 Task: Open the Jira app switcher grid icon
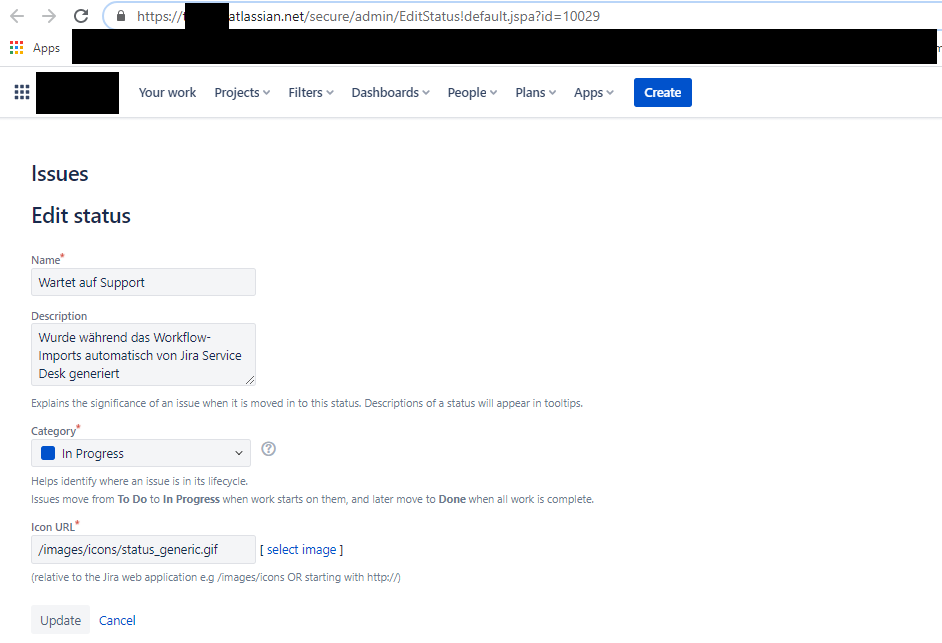(22, 92)
